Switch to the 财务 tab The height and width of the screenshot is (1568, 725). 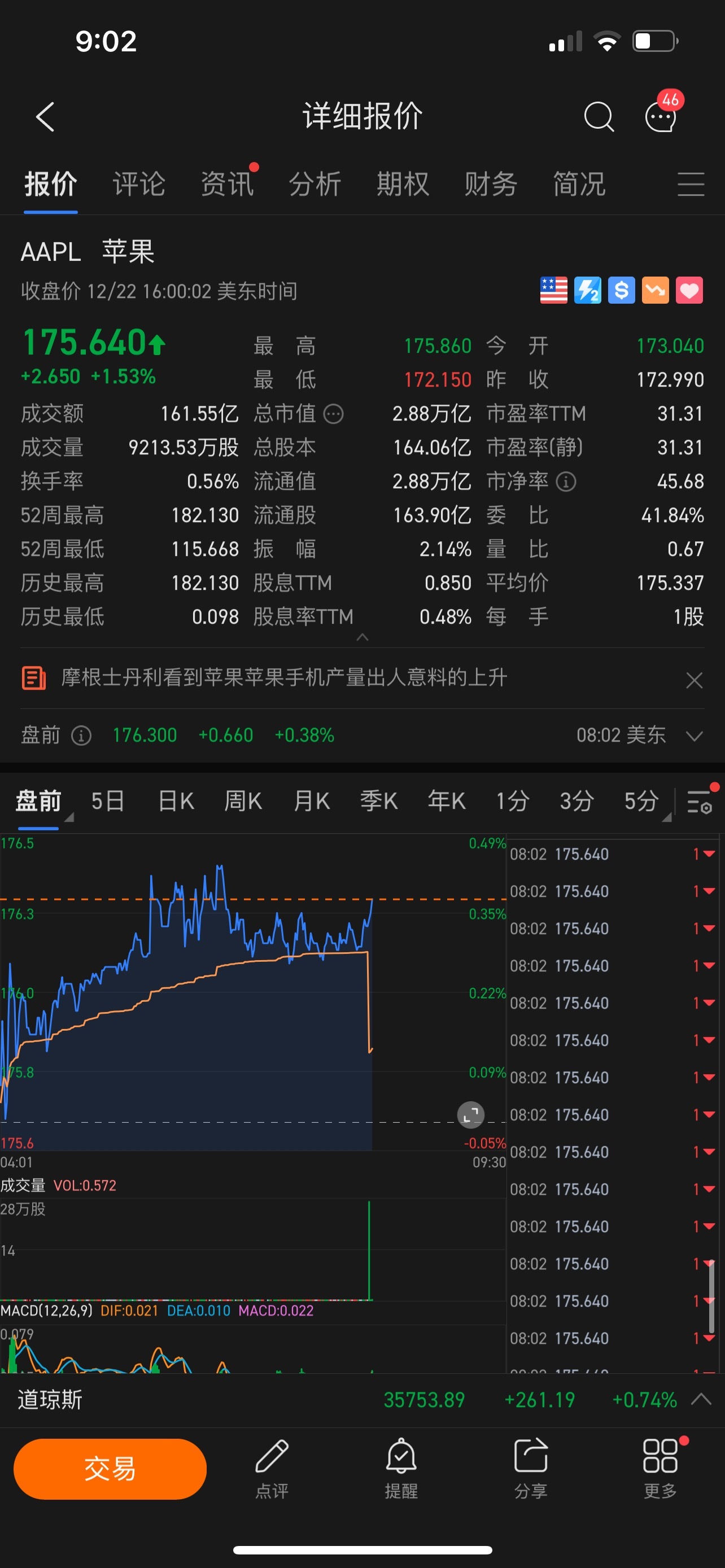pos(491,184)
